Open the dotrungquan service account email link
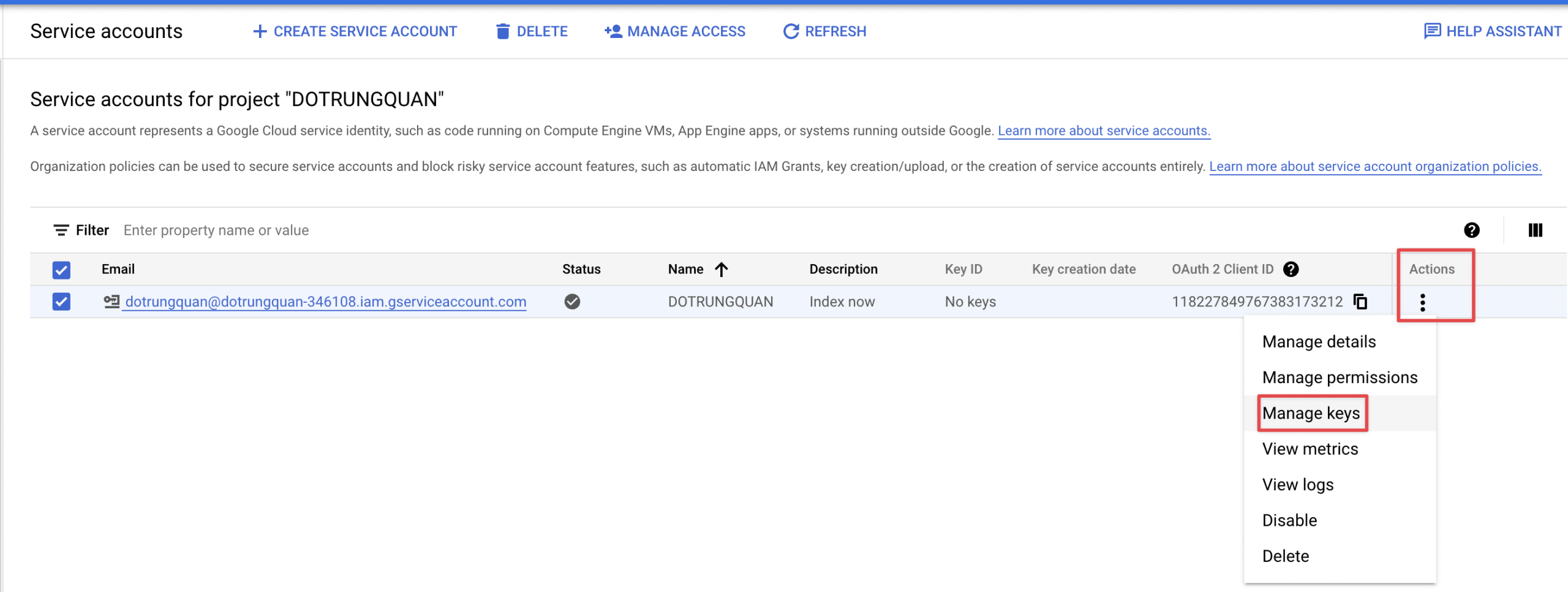This screenshot has width=1568, height=592. click(x=325, y=302)
